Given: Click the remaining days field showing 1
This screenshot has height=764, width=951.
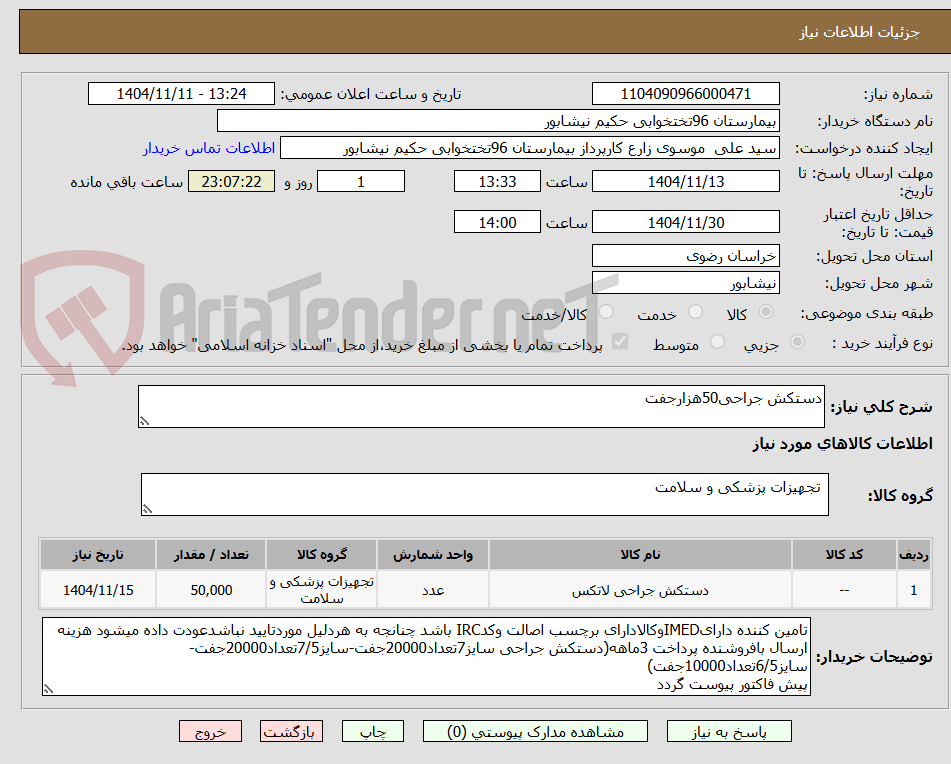Looking at the screenshot, I should 361,181.
